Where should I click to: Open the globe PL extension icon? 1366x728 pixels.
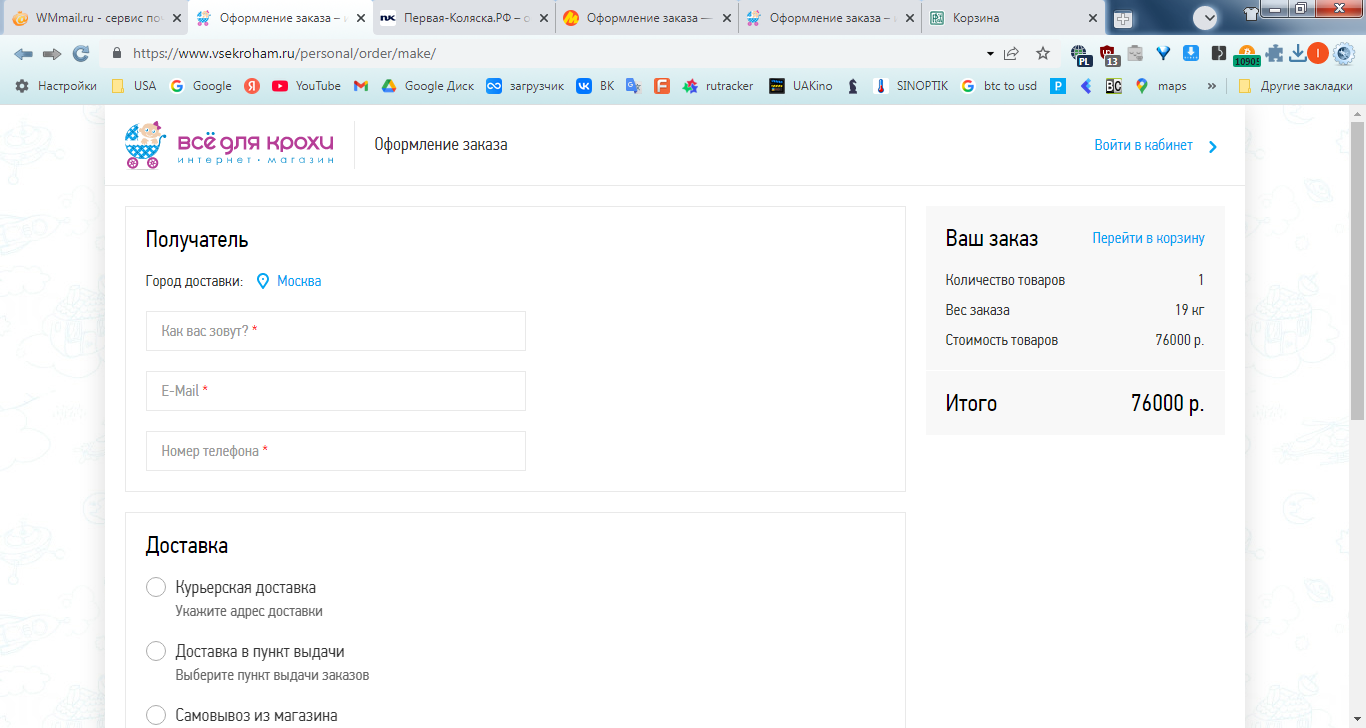coord(1080,54)
